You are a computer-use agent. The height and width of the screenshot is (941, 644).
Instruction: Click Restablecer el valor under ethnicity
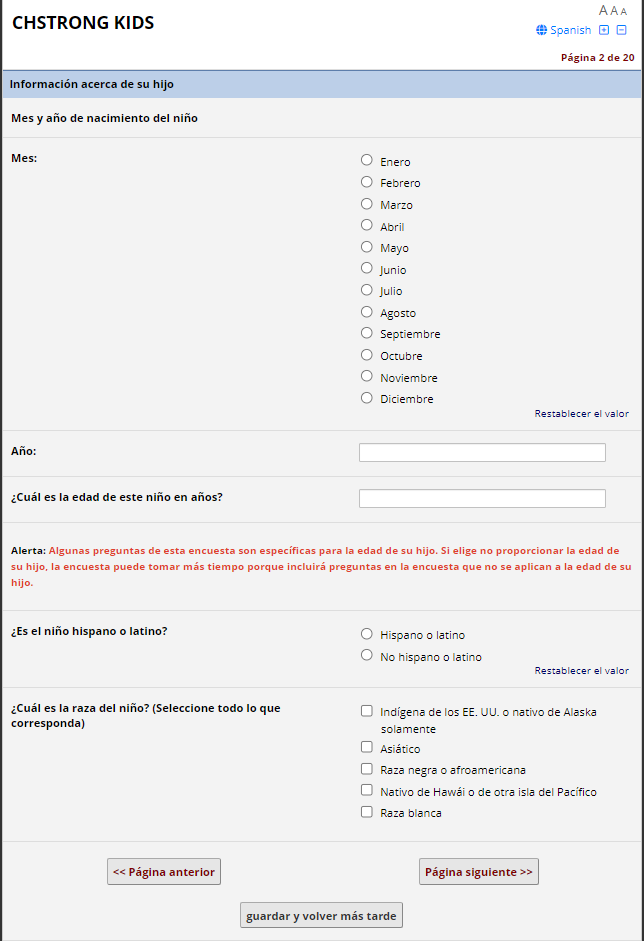581,671
